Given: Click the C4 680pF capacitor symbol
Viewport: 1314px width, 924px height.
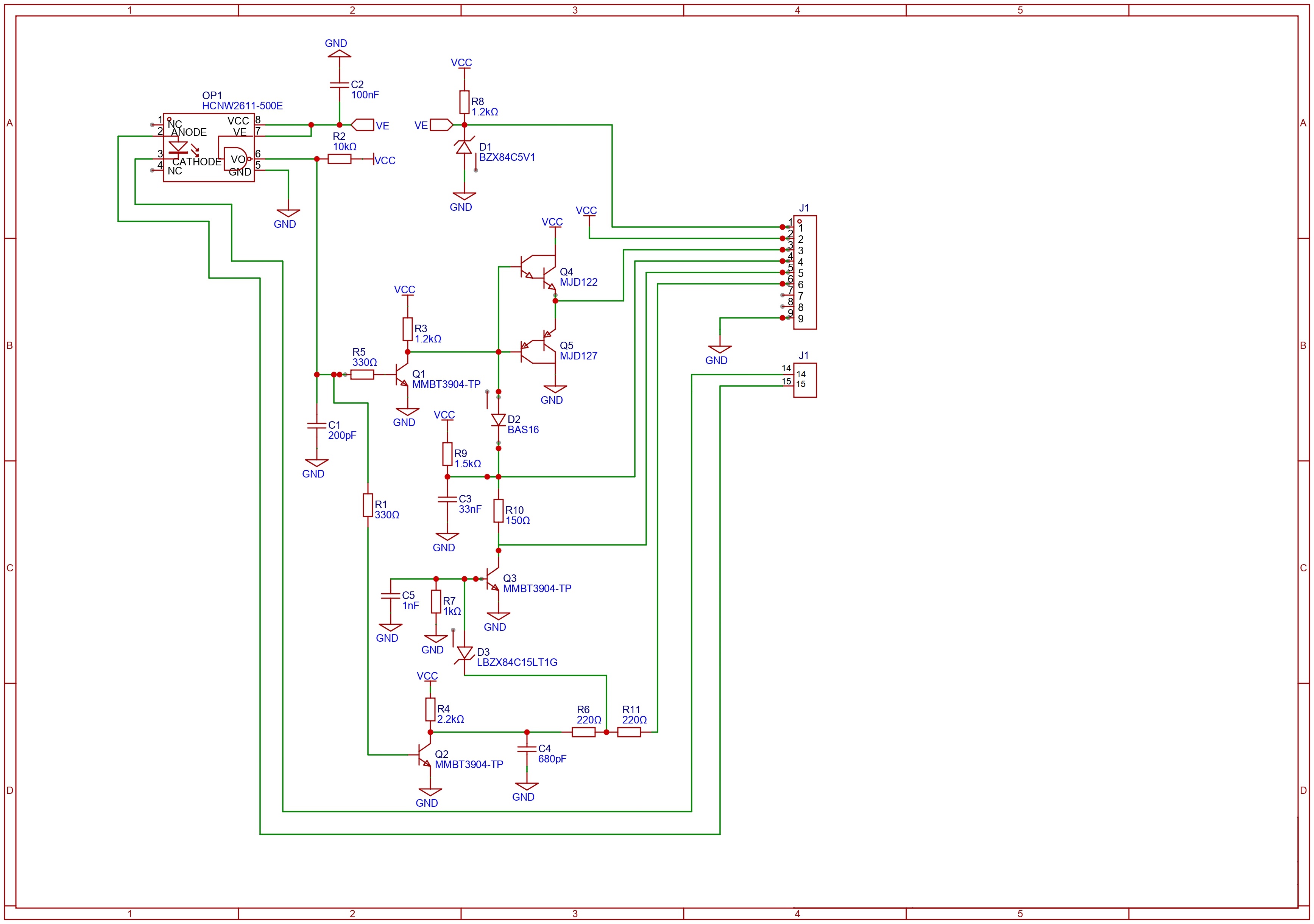Looking at the screenshot, I should click(527, 750).
